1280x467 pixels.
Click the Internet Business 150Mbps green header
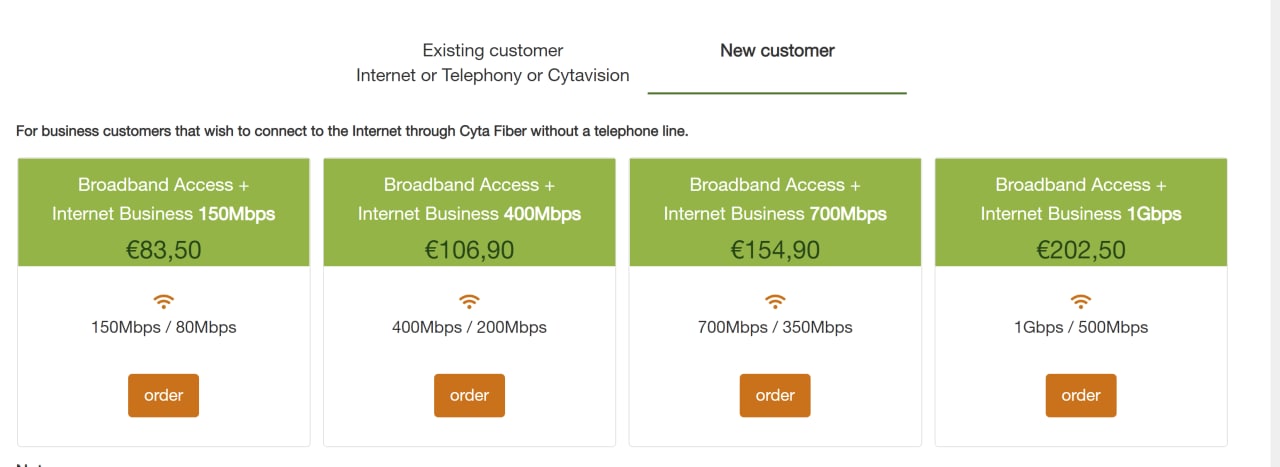click(x=164, y=199)
